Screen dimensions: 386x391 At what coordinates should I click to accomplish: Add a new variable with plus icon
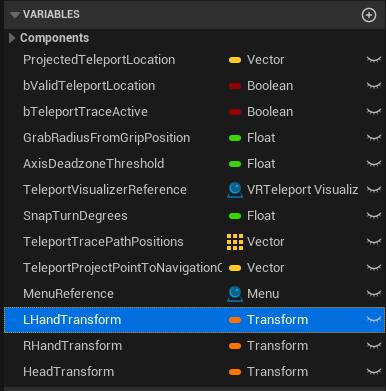369,15
